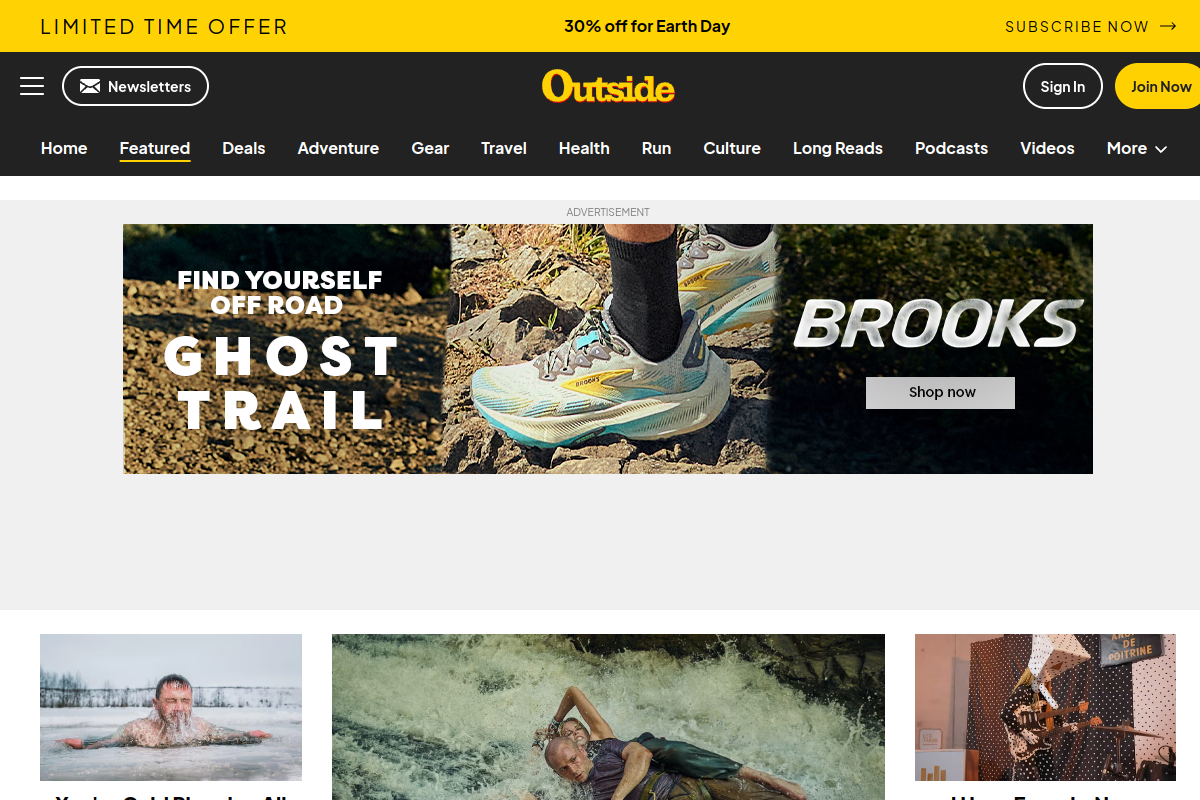Expand the More dropdown chevron
This screenshot has height=800, width=1200.
(x=1161, y=149)
